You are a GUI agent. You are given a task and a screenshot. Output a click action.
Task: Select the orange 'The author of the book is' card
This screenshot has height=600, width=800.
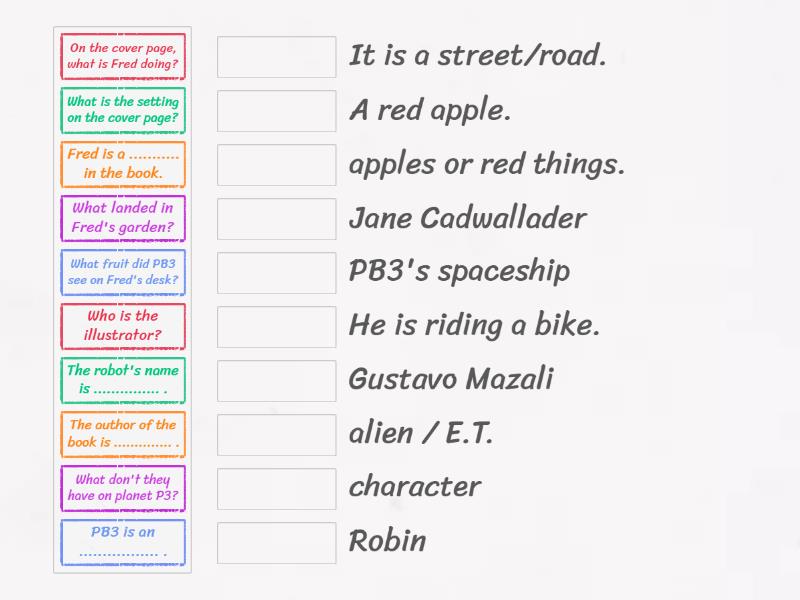click(x=122, y=434)
